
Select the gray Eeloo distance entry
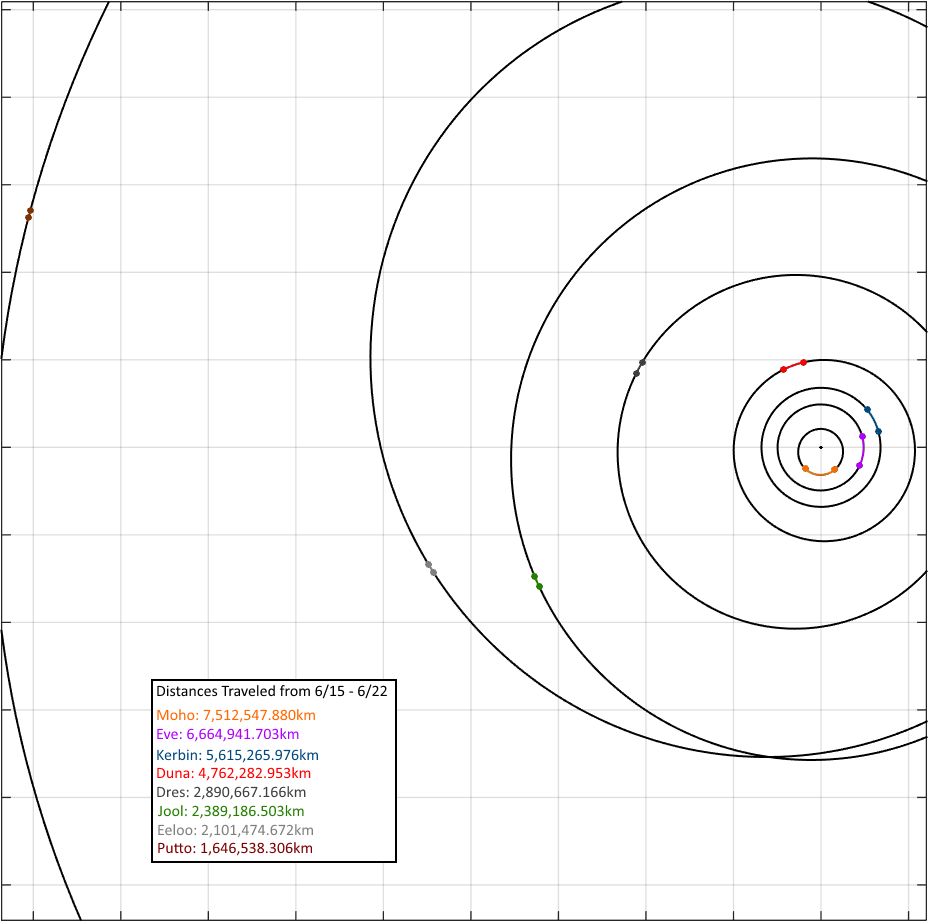236,830
